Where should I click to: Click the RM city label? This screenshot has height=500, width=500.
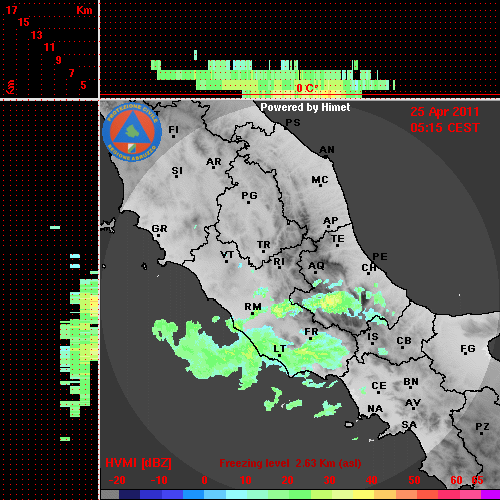pos(253,307)
